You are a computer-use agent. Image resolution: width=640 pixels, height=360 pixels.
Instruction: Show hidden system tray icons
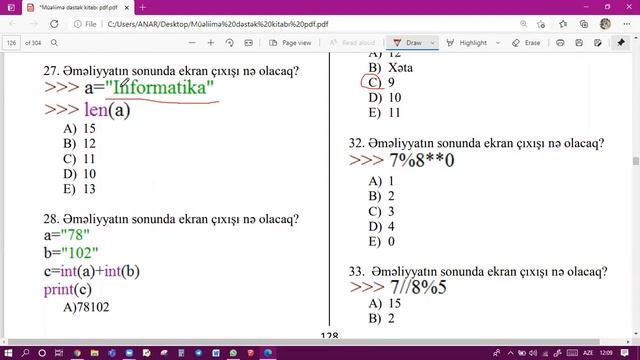510,353
